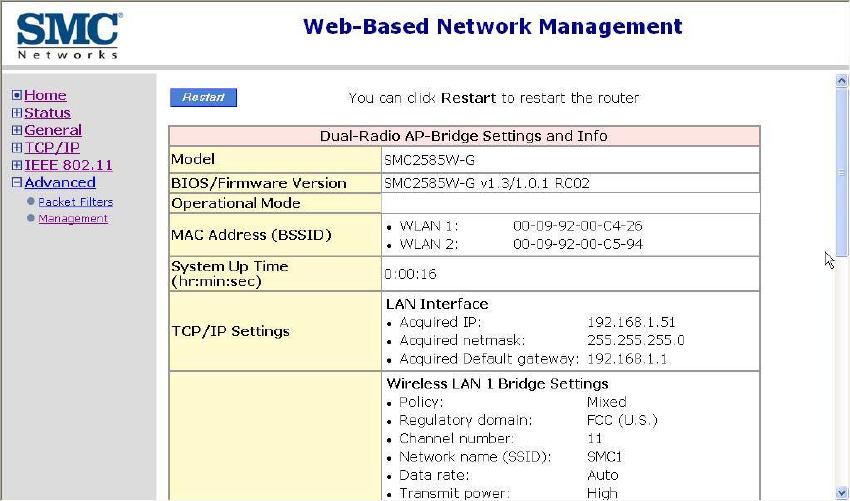Open the Home page link
The width and height of the screenshot is (850, 501).
click(x=45, y=95)
